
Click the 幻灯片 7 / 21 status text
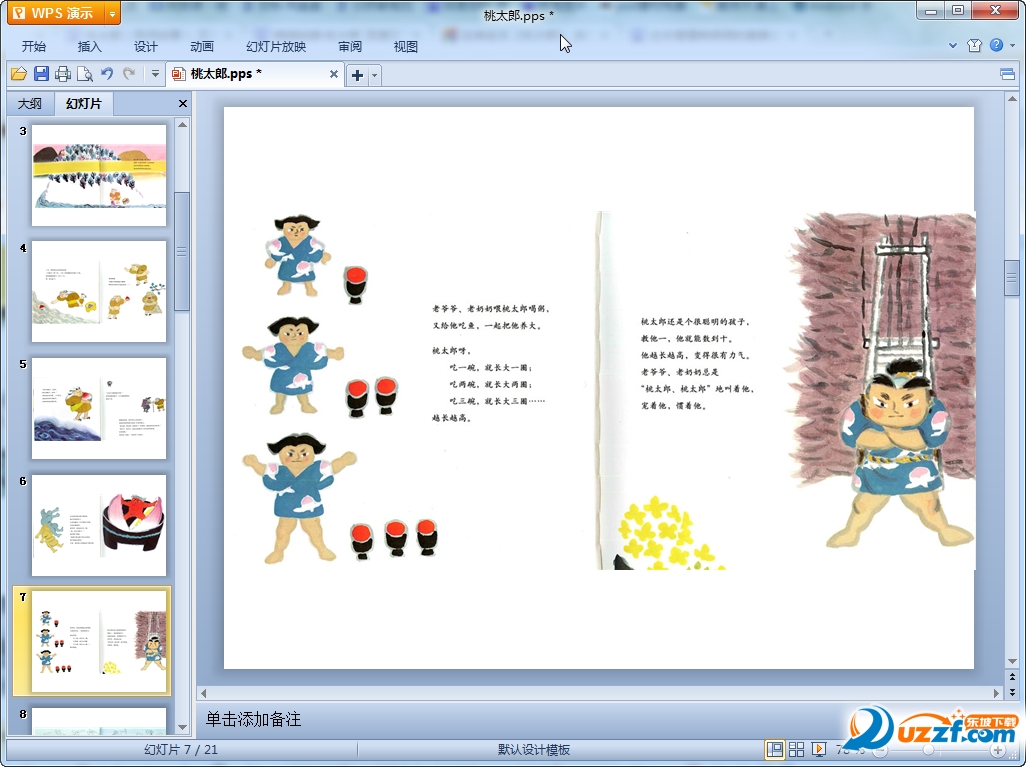181,750
